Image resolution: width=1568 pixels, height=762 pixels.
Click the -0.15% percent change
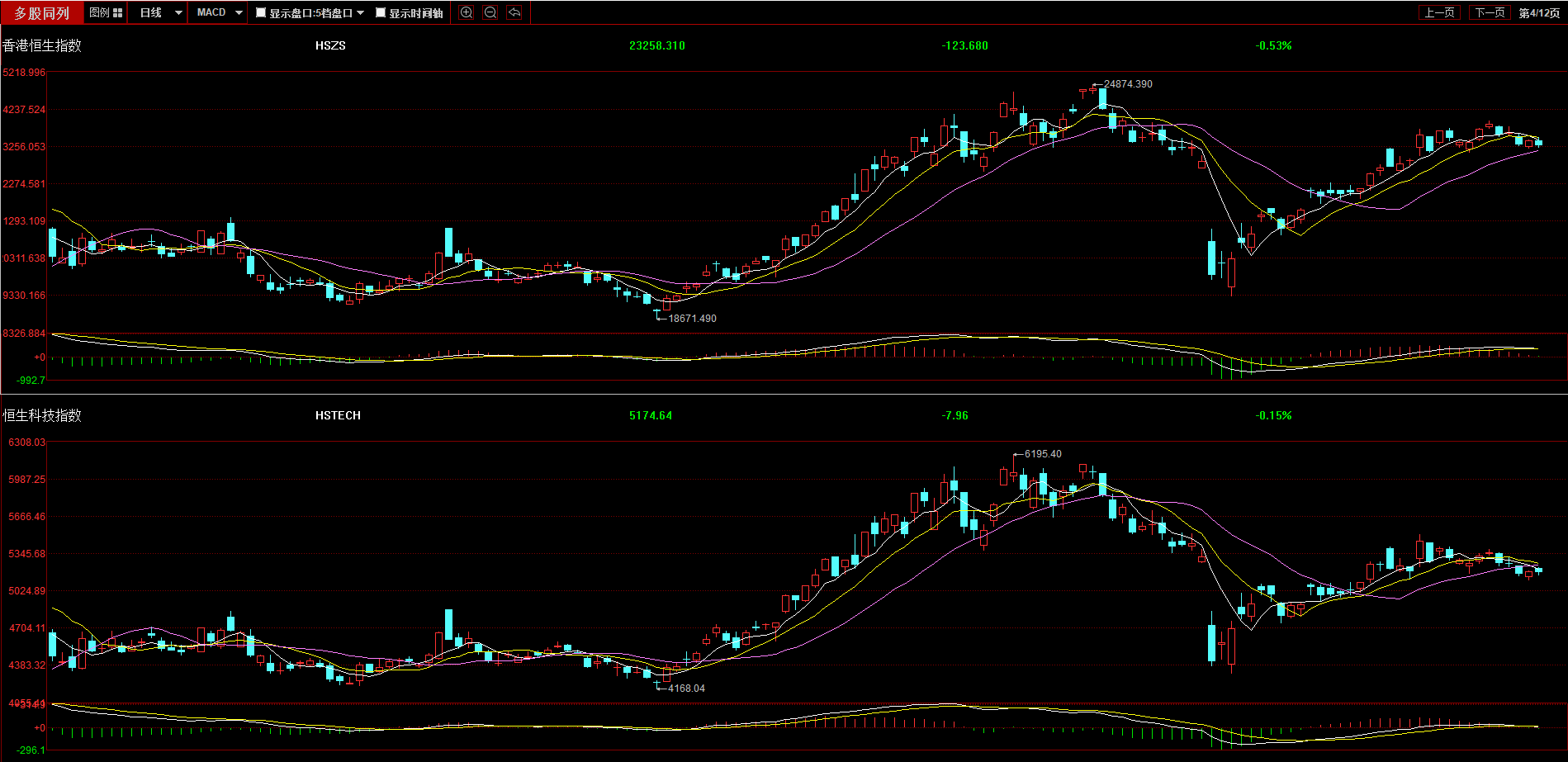[1274, 415]
